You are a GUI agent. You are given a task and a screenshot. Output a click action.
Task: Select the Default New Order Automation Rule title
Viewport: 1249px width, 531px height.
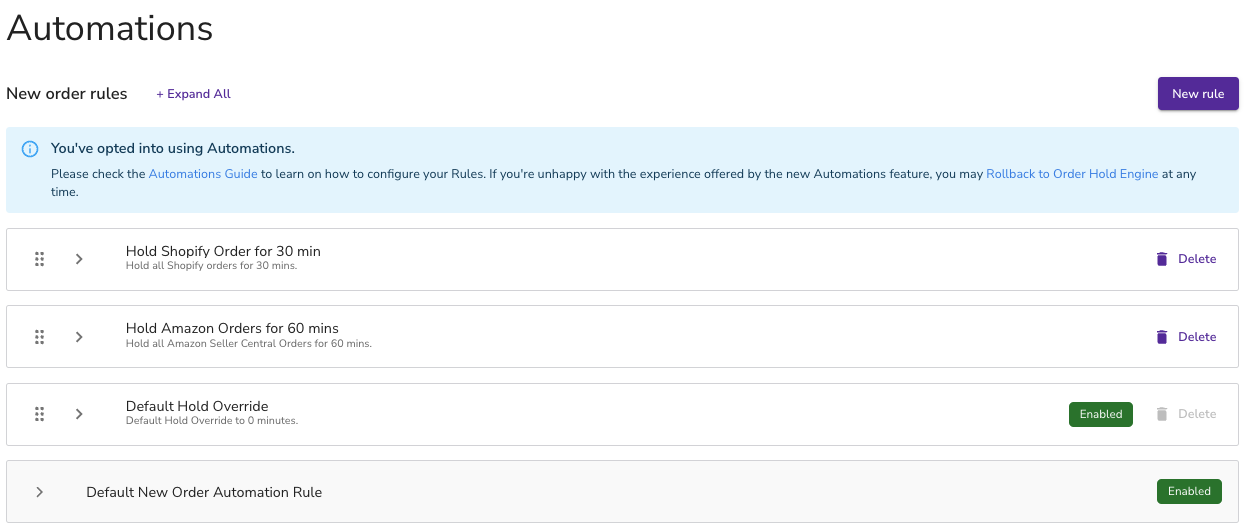tap(204, 492)
